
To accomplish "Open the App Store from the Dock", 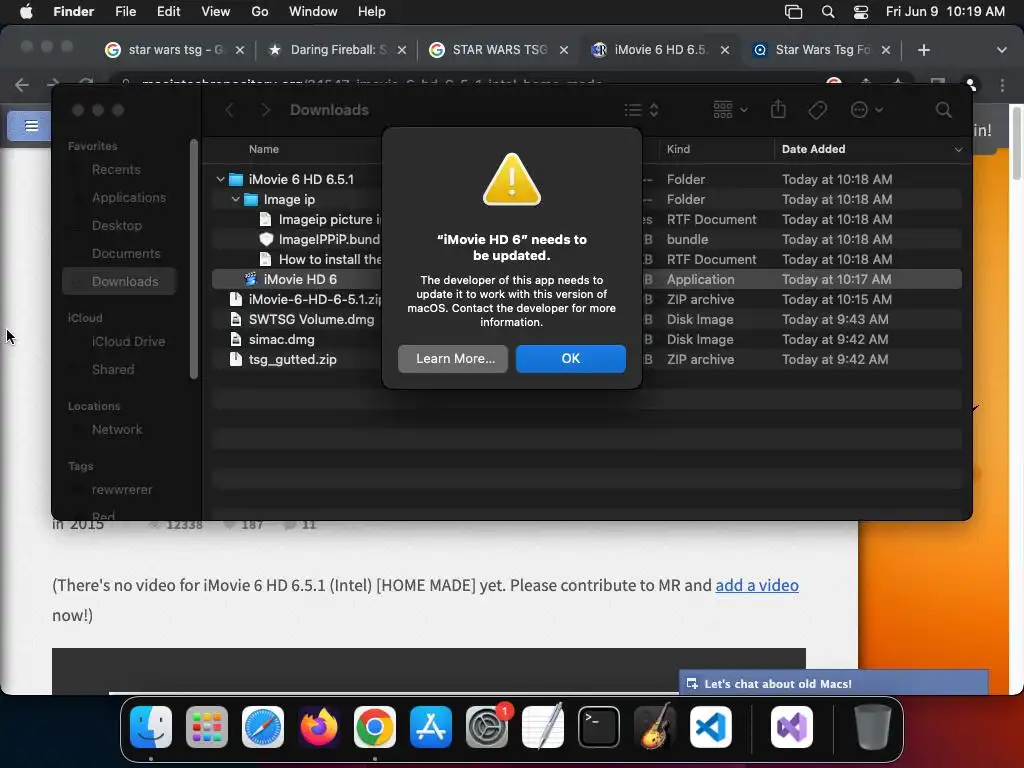I will point(431,727).
